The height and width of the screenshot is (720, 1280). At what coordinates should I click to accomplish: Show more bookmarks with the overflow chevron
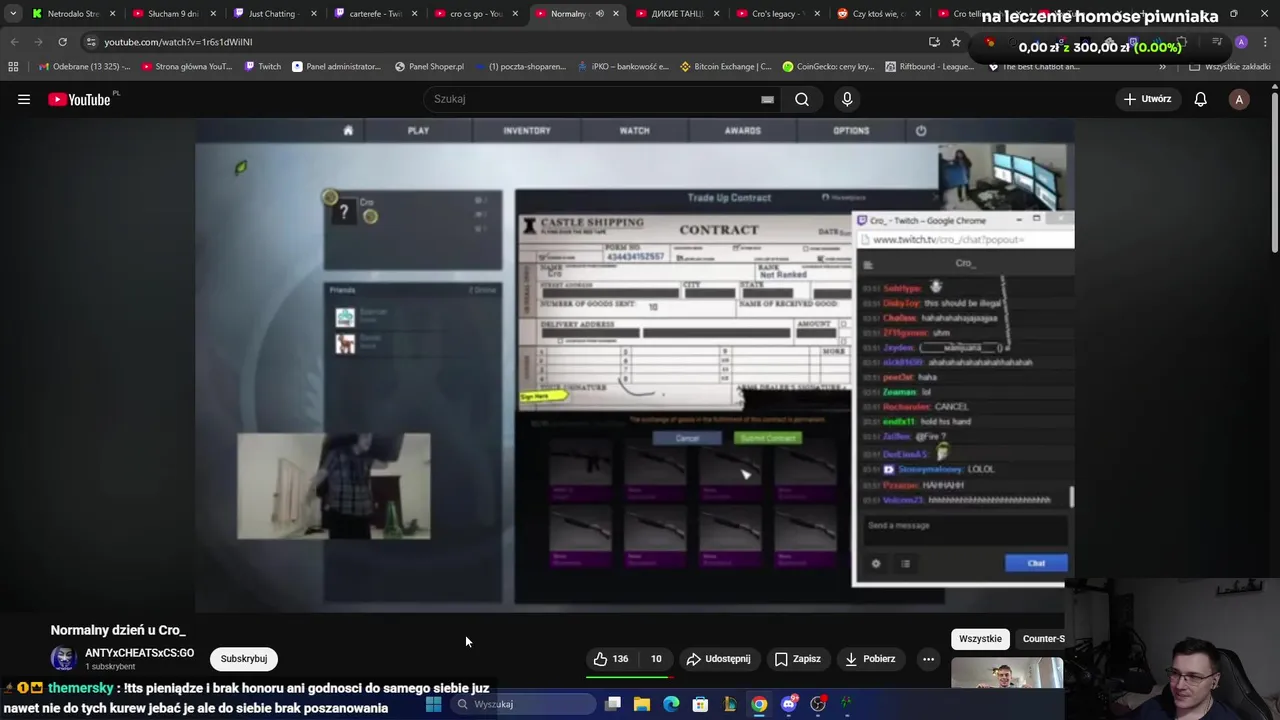1162,67
